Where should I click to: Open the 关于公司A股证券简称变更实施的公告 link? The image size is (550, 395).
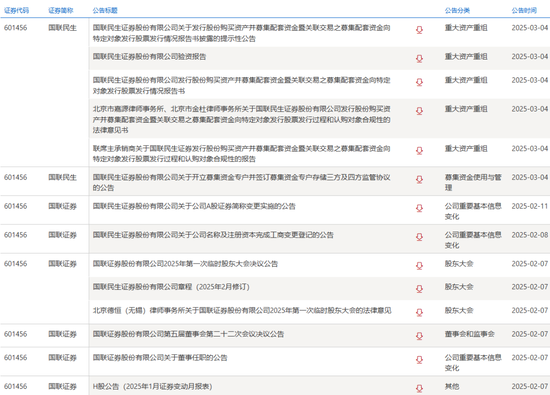pyautogui.click(x=194, y=206)
